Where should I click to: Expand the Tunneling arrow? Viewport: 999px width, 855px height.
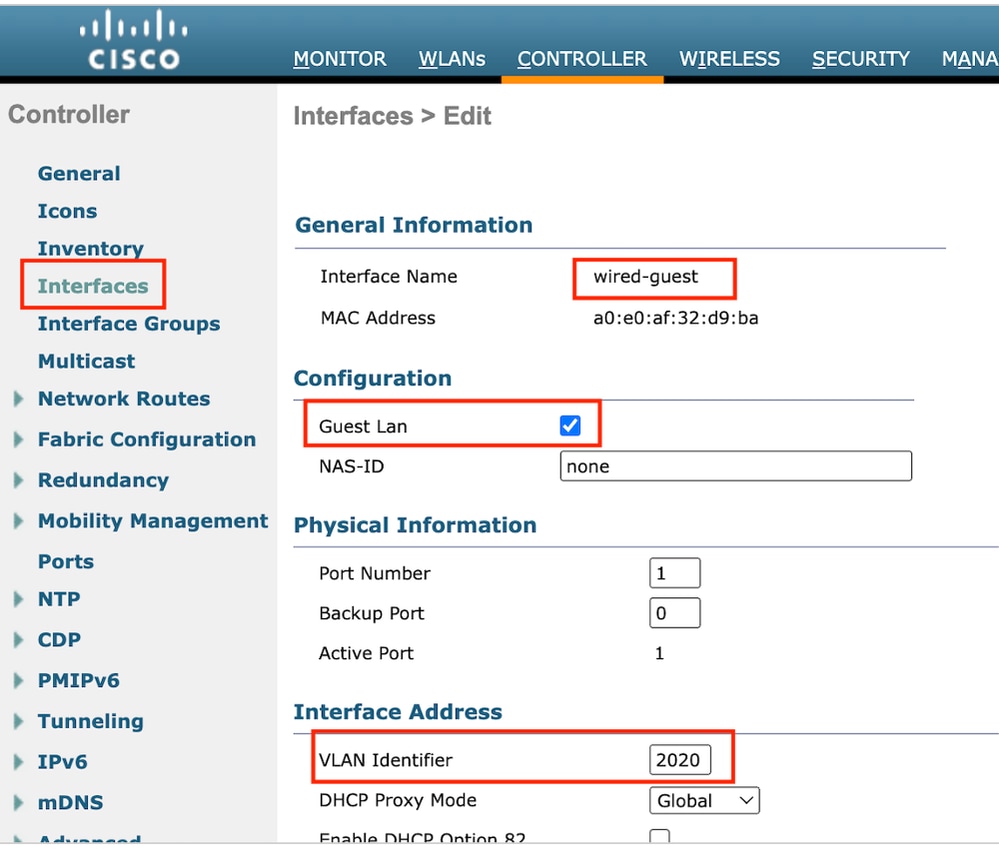[18, 721]
